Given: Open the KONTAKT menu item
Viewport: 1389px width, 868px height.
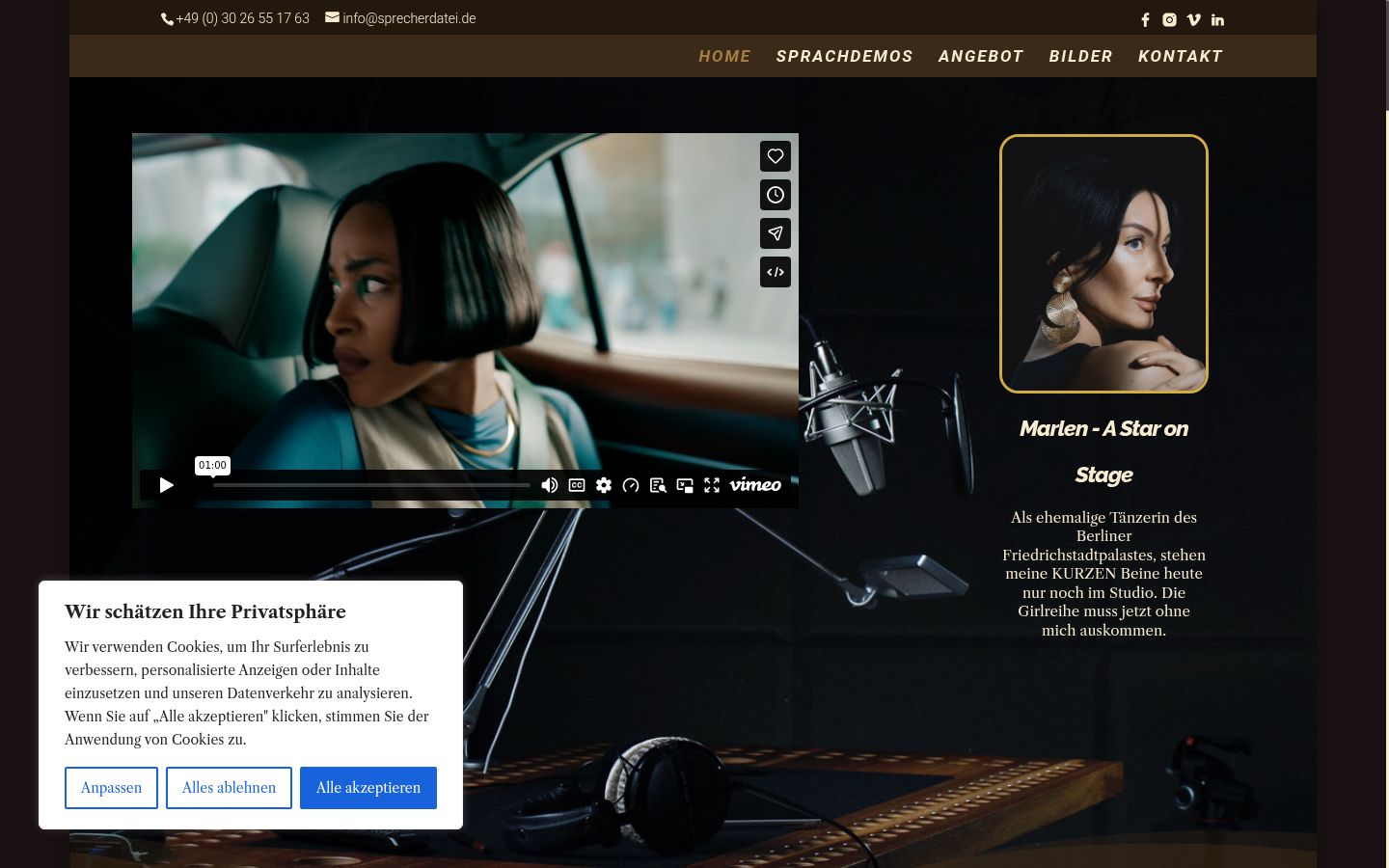Looking at the screenshot, I should tap(1181, 56).
